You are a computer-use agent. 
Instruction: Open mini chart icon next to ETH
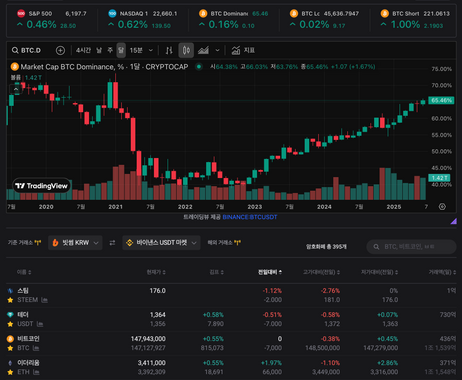coord(36,372)
